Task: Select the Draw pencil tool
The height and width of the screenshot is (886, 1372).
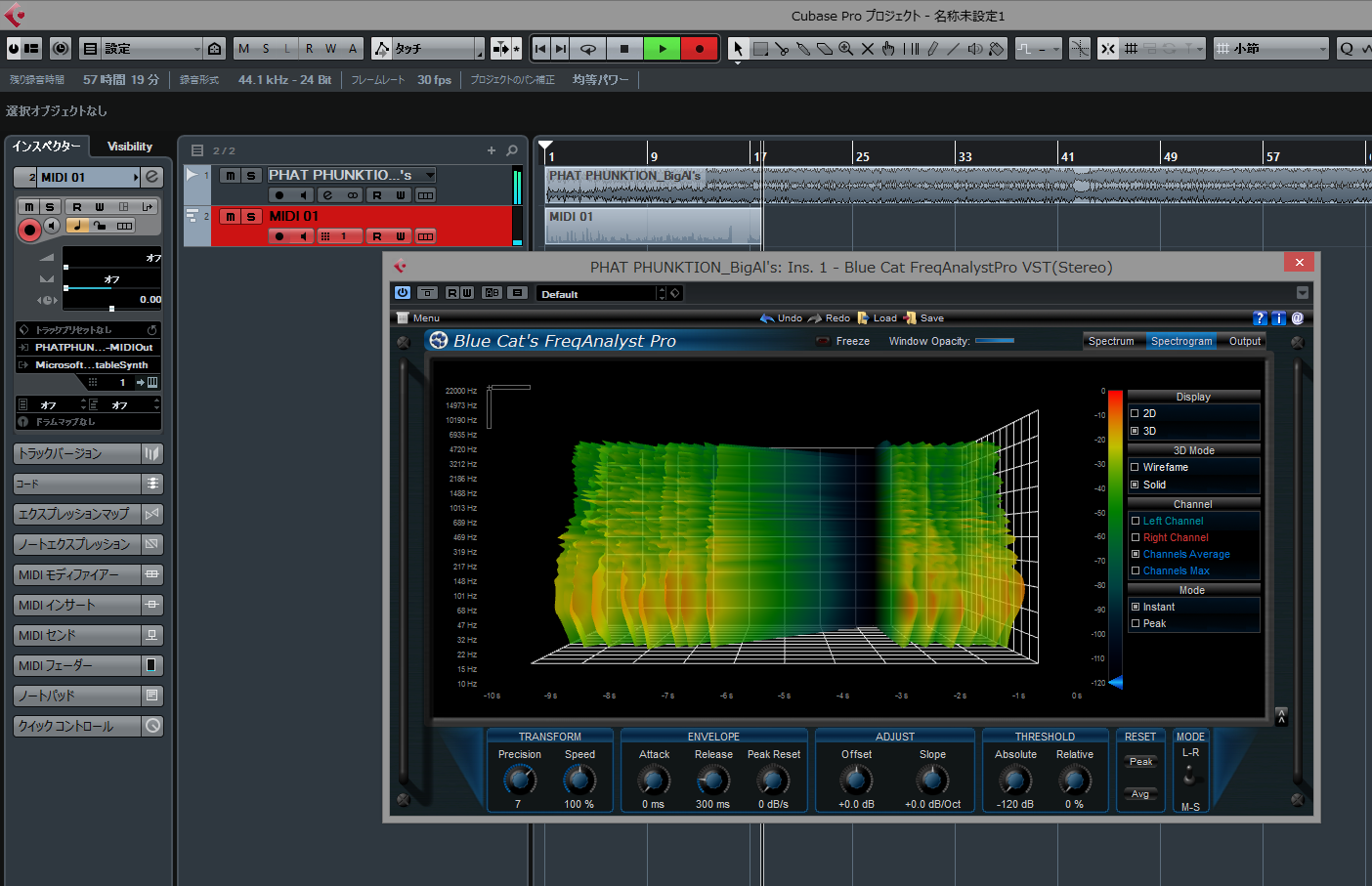Action: 932,48
